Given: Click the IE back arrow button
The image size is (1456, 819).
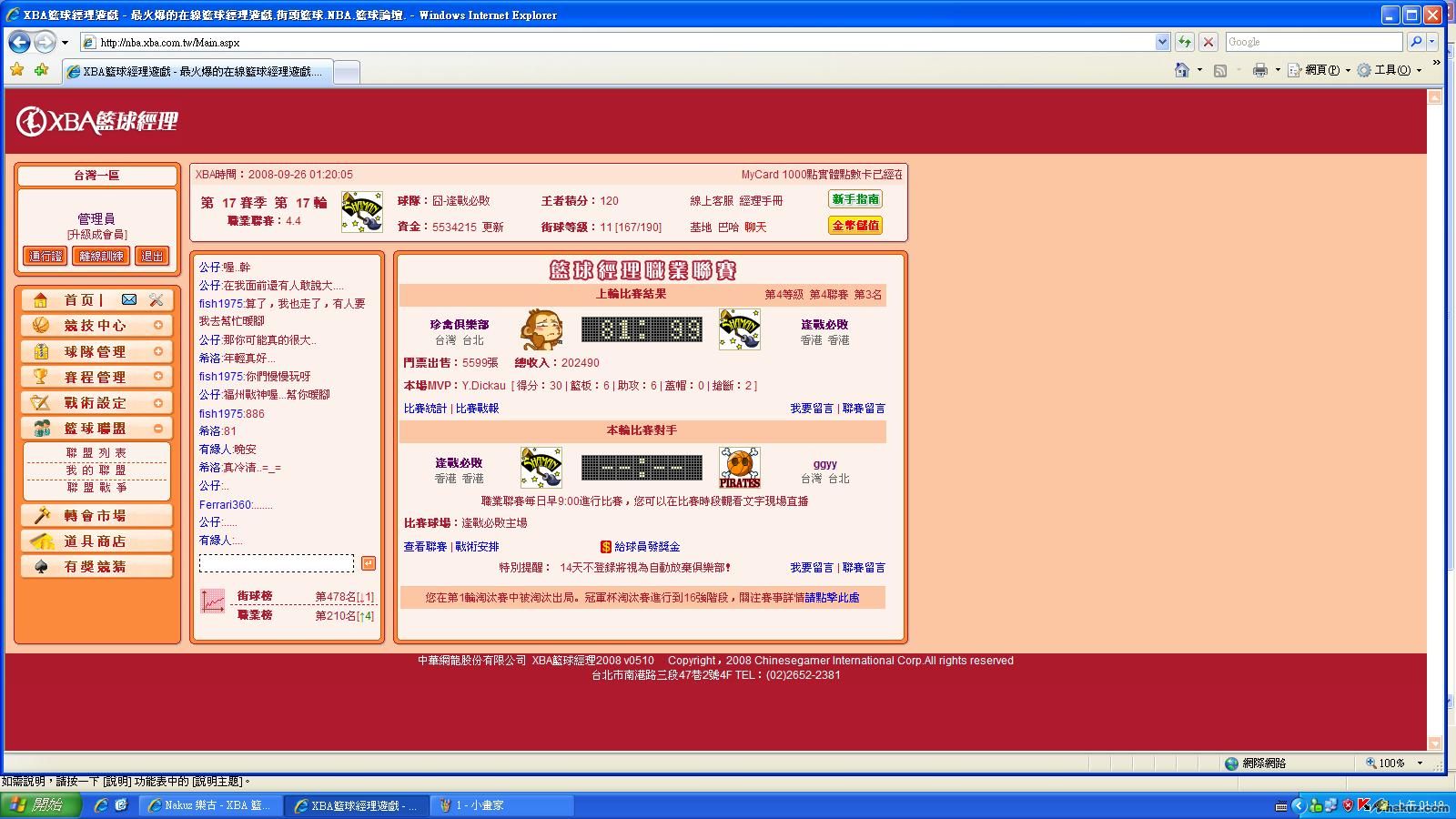Looking at the screenshot, I should tap(19, 42).
